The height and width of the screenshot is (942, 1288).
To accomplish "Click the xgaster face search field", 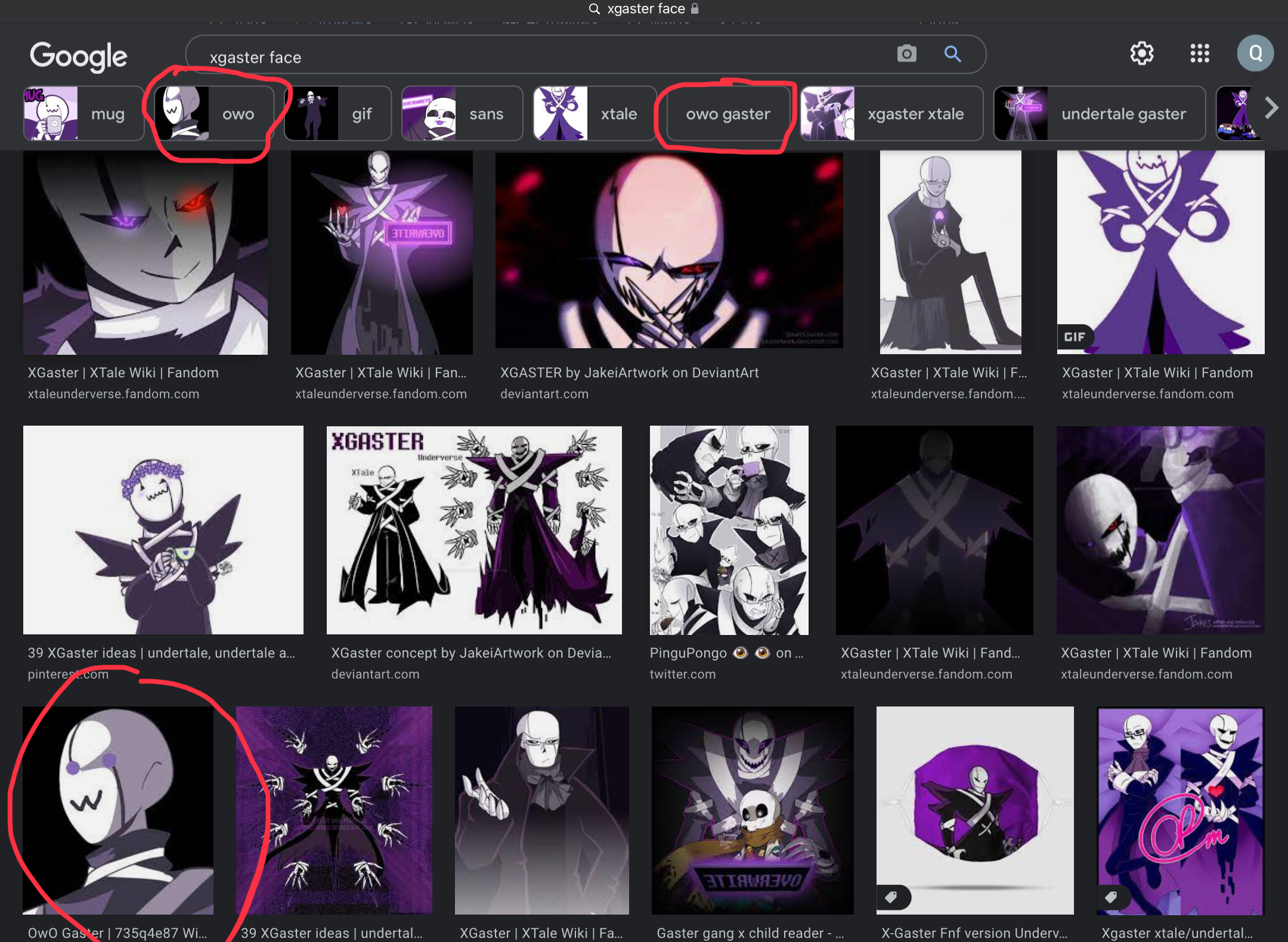I will [x=586, y=54].
